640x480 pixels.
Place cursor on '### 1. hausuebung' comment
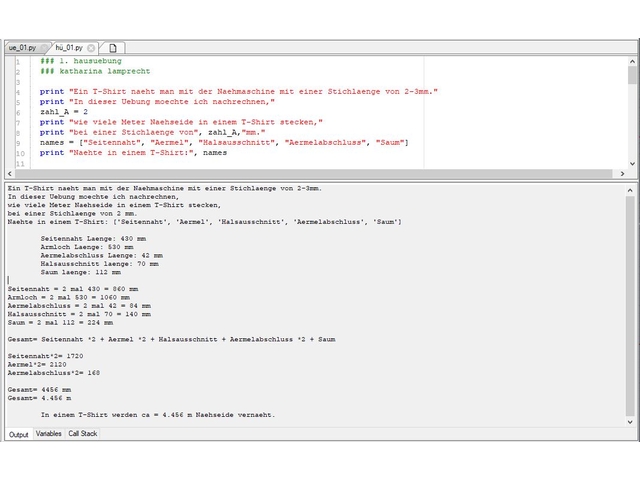point(81,61)
